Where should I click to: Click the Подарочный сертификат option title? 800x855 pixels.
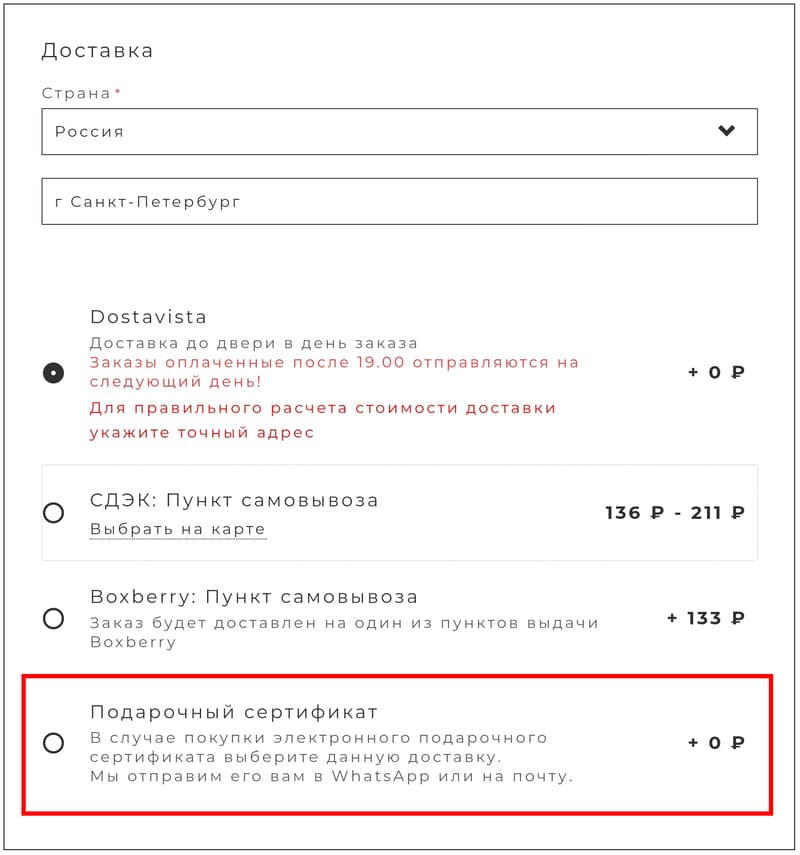click(234, 712)
